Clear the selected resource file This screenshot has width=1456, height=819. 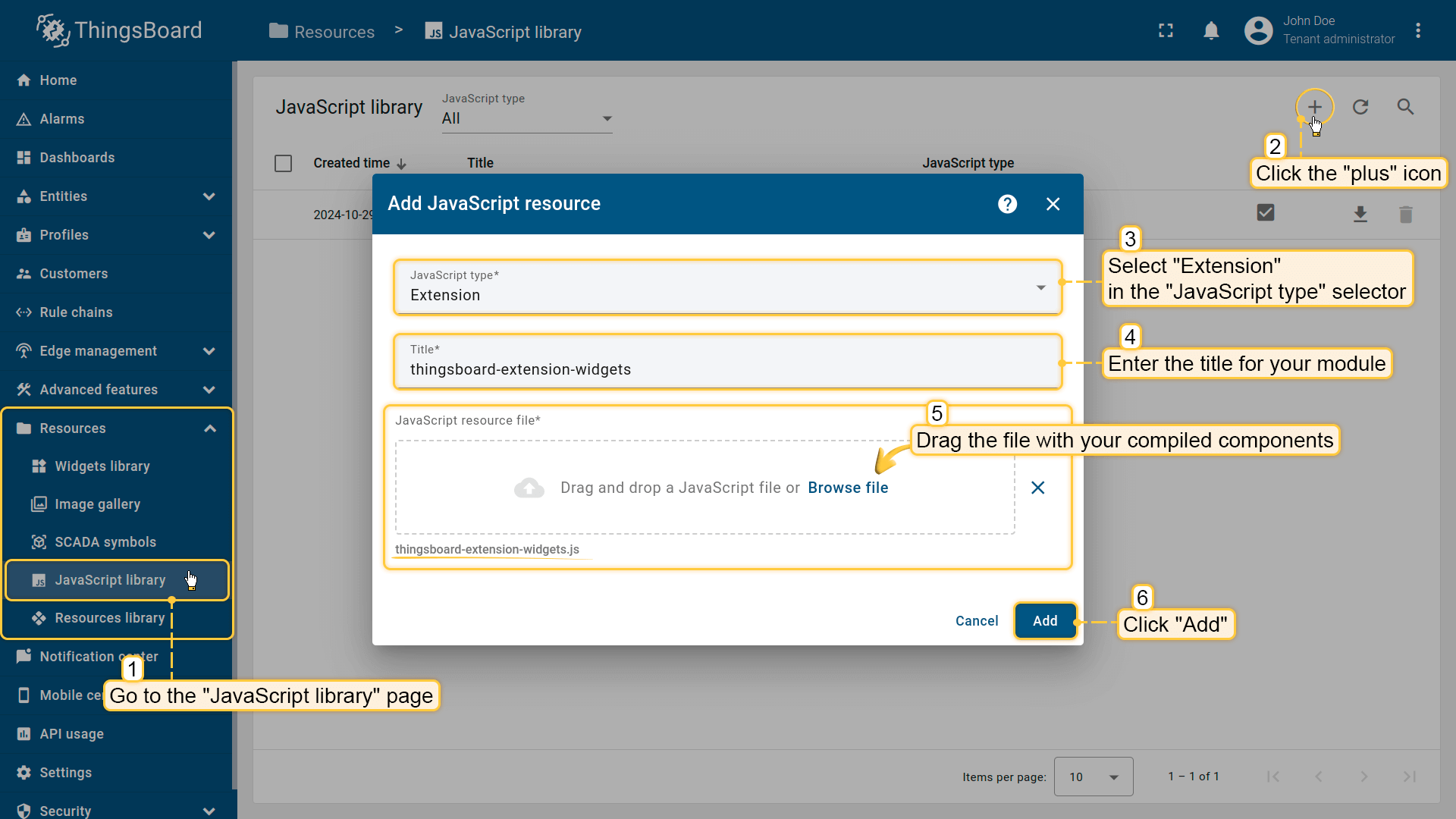[x=1038, y=488]
